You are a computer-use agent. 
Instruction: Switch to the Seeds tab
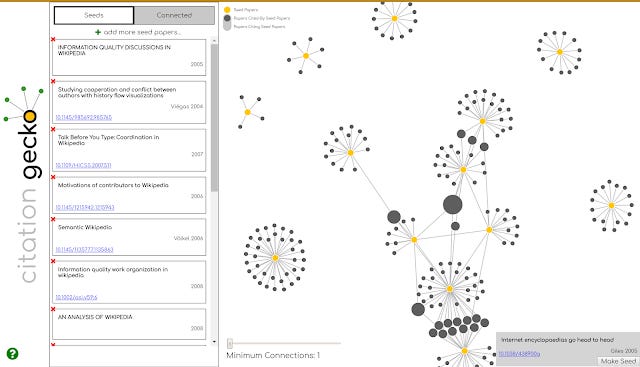[94, 15]
